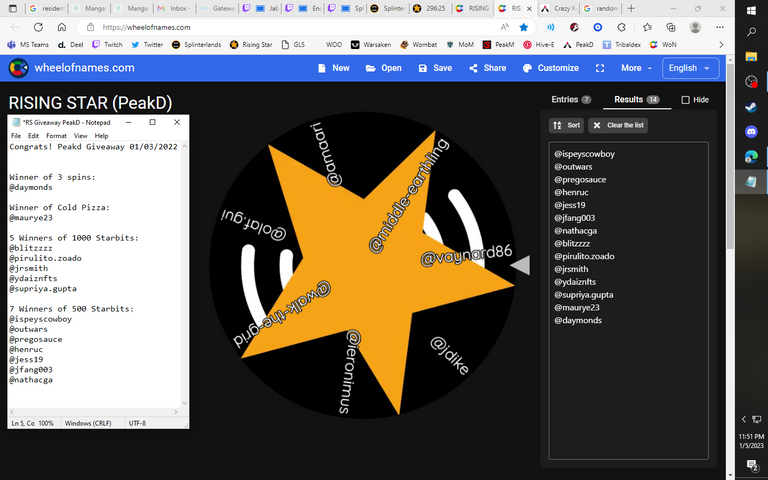Viewport: 768px width, 480px height.
Task: Open Windows taskbar search
Action: pos(751,32)
